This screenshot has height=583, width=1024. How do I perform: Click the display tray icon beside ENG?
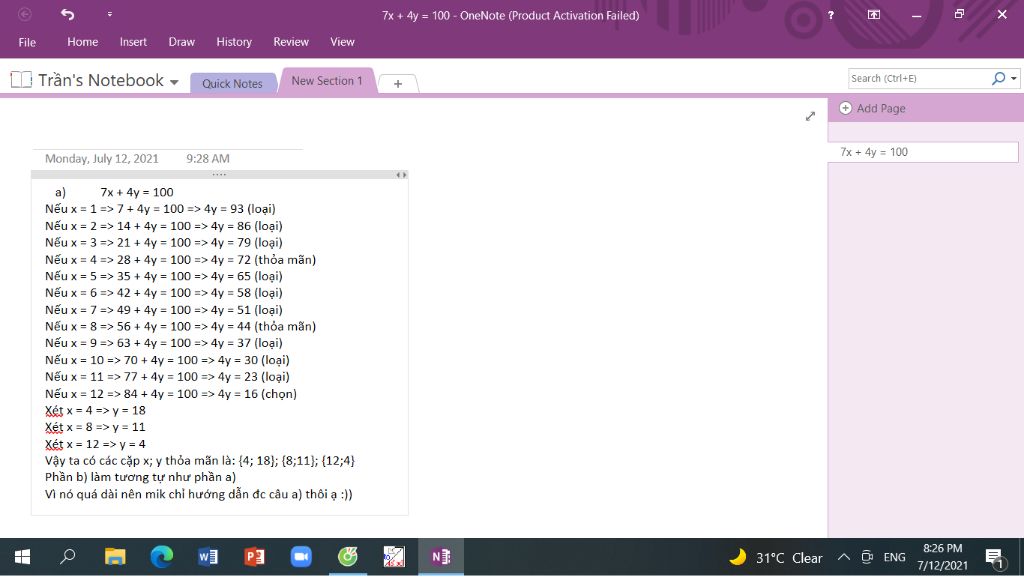(x=867, y=558)
